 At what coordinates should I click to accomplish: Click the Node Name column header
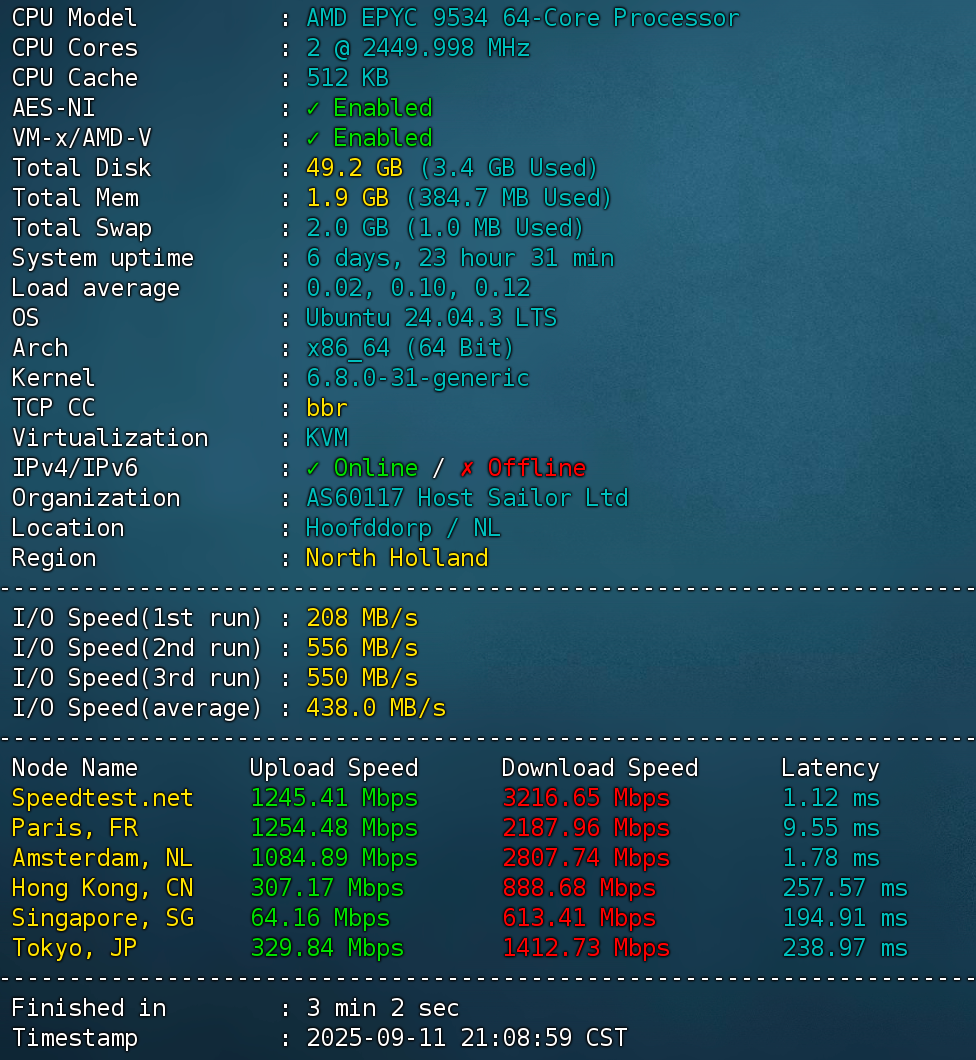tap(75, 768)
